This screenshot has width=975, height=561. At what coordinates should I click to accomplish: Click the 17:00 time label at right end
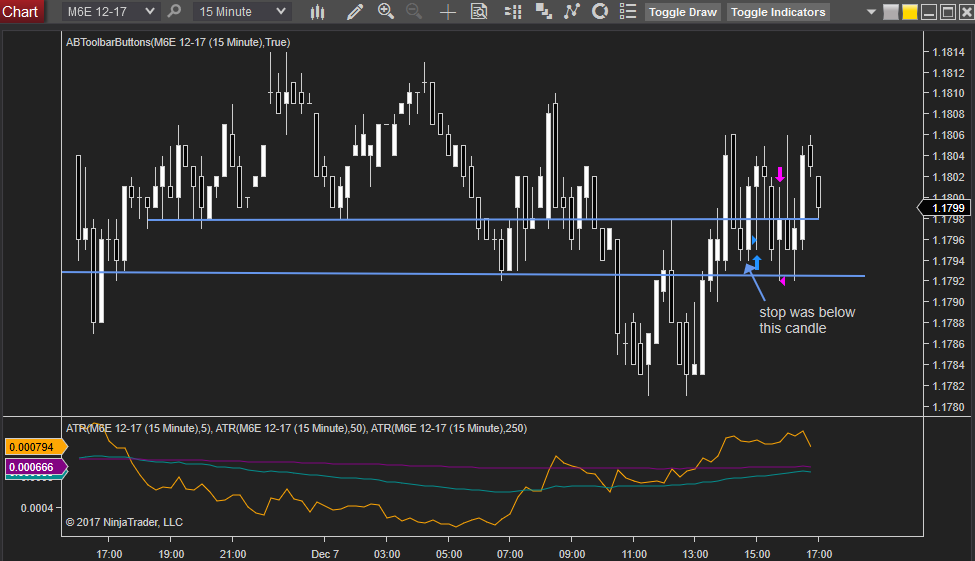[x=818, y=554]
